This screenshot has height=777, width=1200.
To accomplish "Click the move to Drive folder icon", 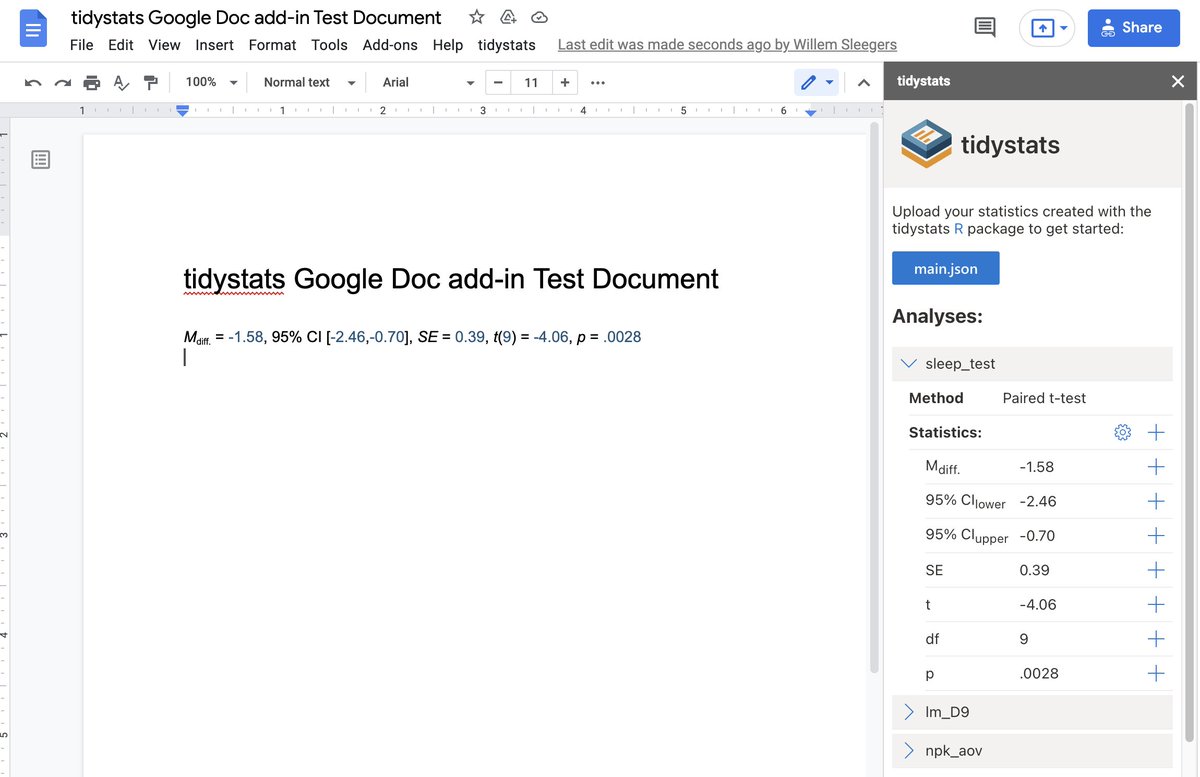I will click(x=508, y=17).
